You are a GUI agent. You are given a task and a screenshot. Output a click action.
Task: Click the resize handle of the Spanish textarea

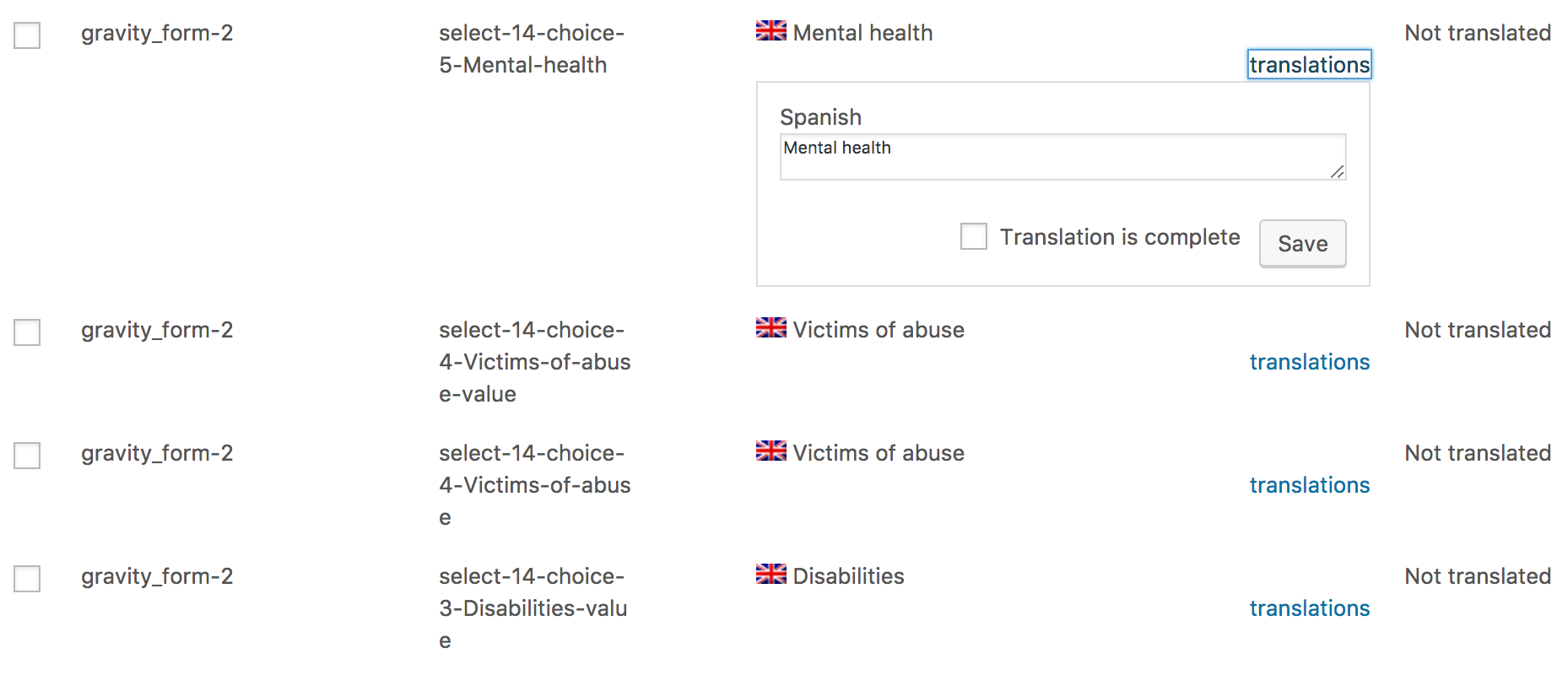tap(1337, 171)
